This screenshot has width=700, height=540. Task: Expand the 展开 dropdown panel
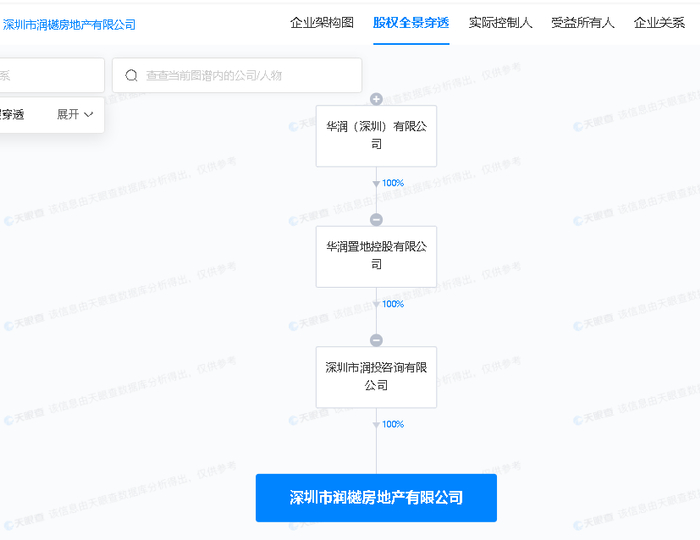75,114
